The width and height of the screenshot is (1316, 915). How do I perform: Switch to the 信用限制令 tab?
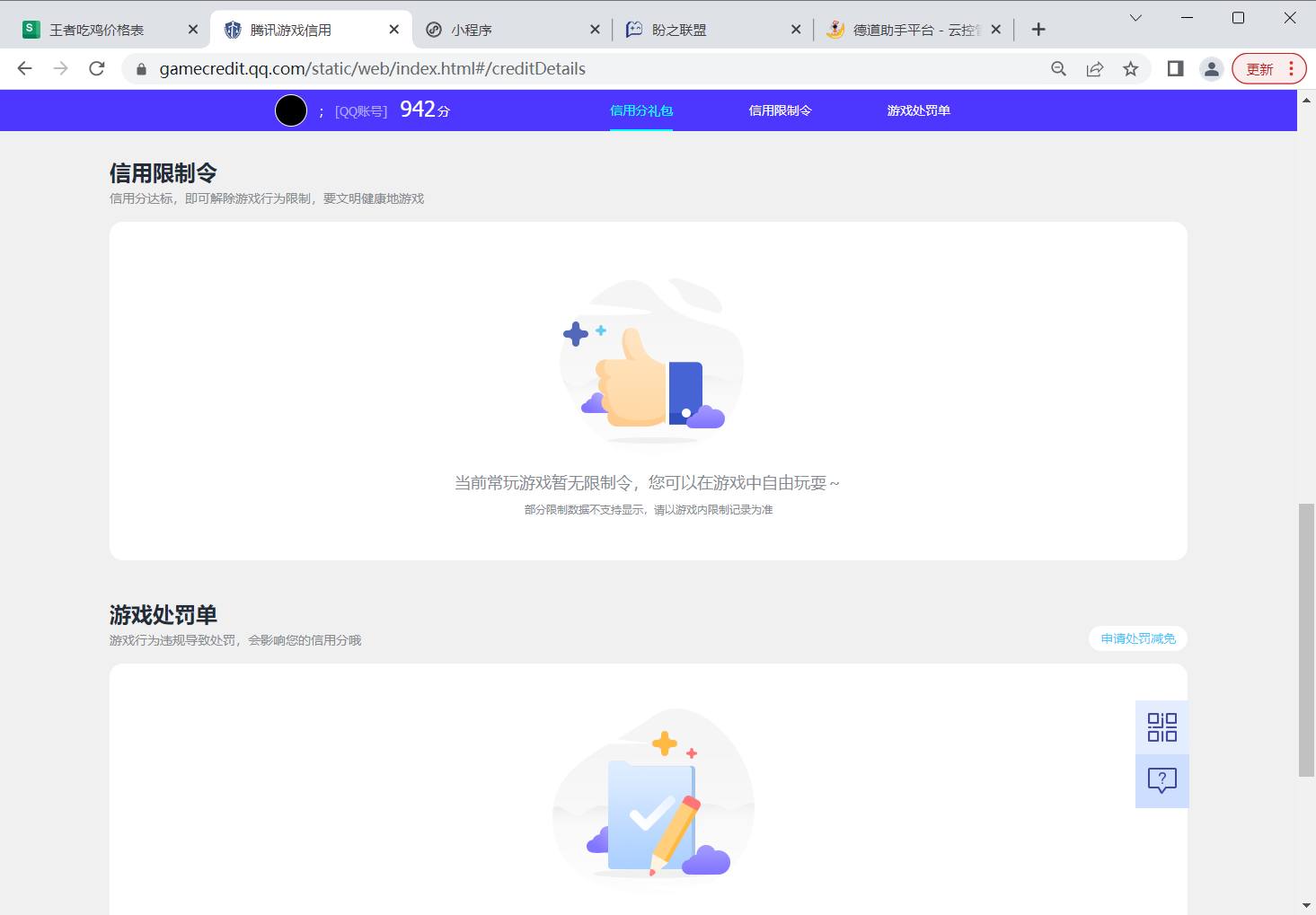(x=780, y=110)
